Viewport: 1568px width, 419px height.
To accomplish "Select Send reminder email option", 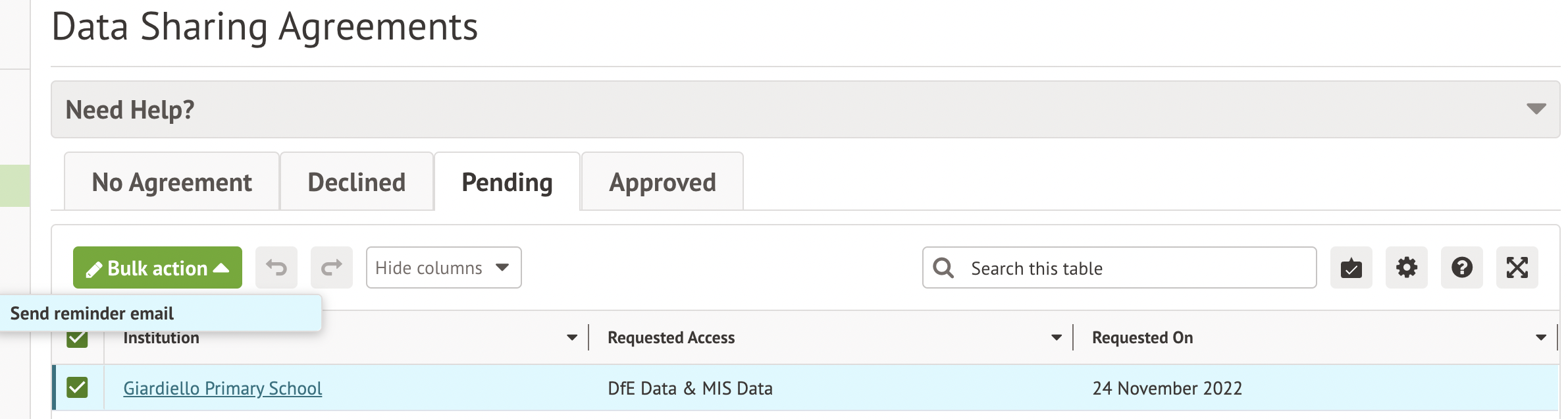I will click(92, 314).
